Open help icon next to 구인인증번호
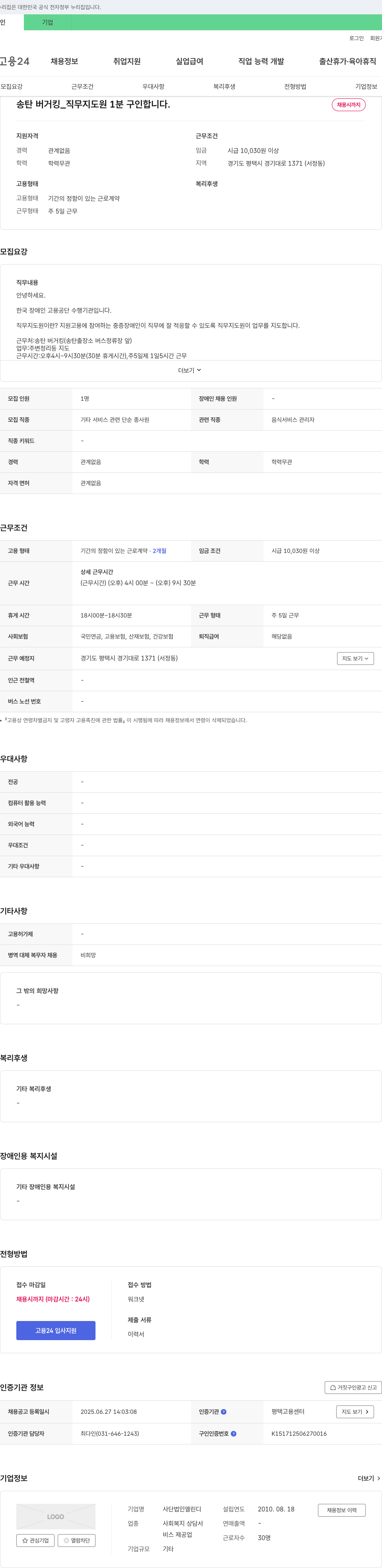This screenshot has height=1568, width=382. coord(234,1434)
